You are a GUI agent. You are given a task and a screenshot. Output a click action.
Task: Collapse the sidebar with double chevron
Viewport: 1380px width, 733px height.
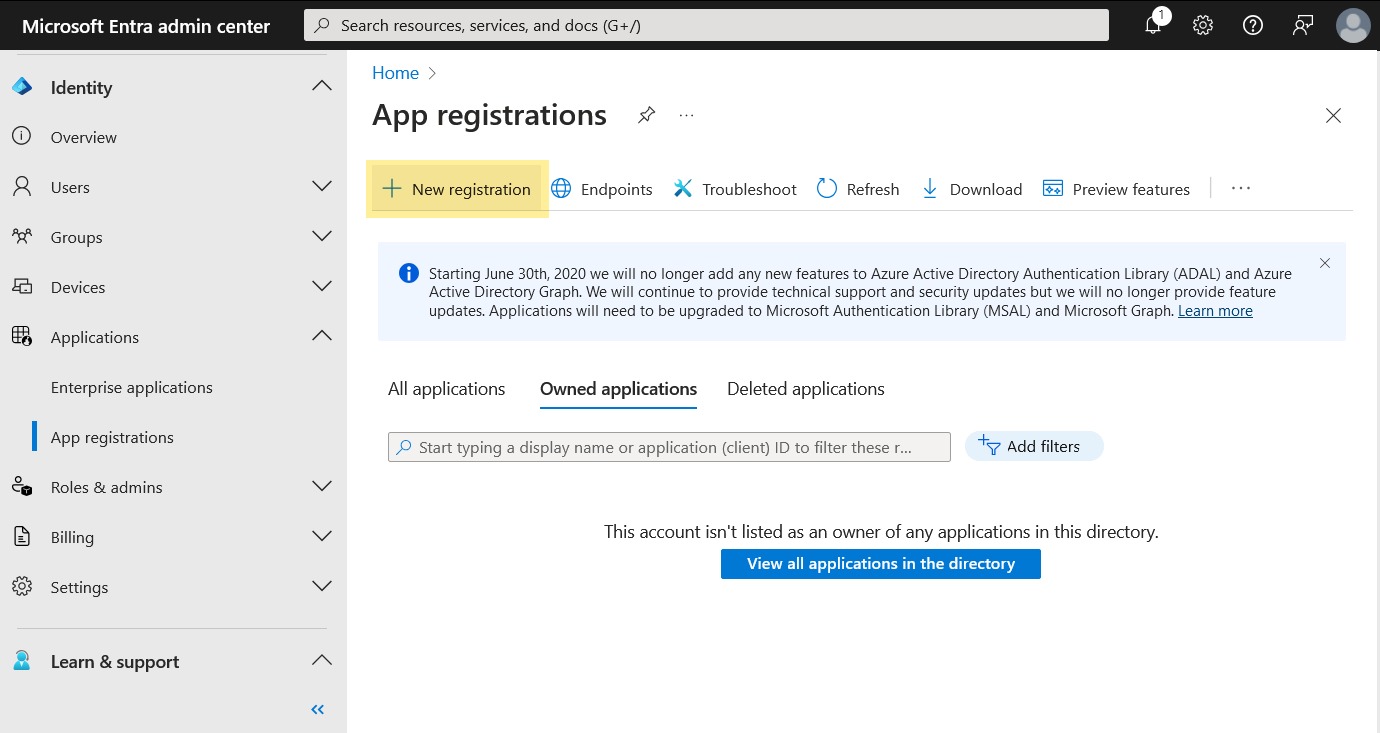pyautogui.click(x=318, y=710)
